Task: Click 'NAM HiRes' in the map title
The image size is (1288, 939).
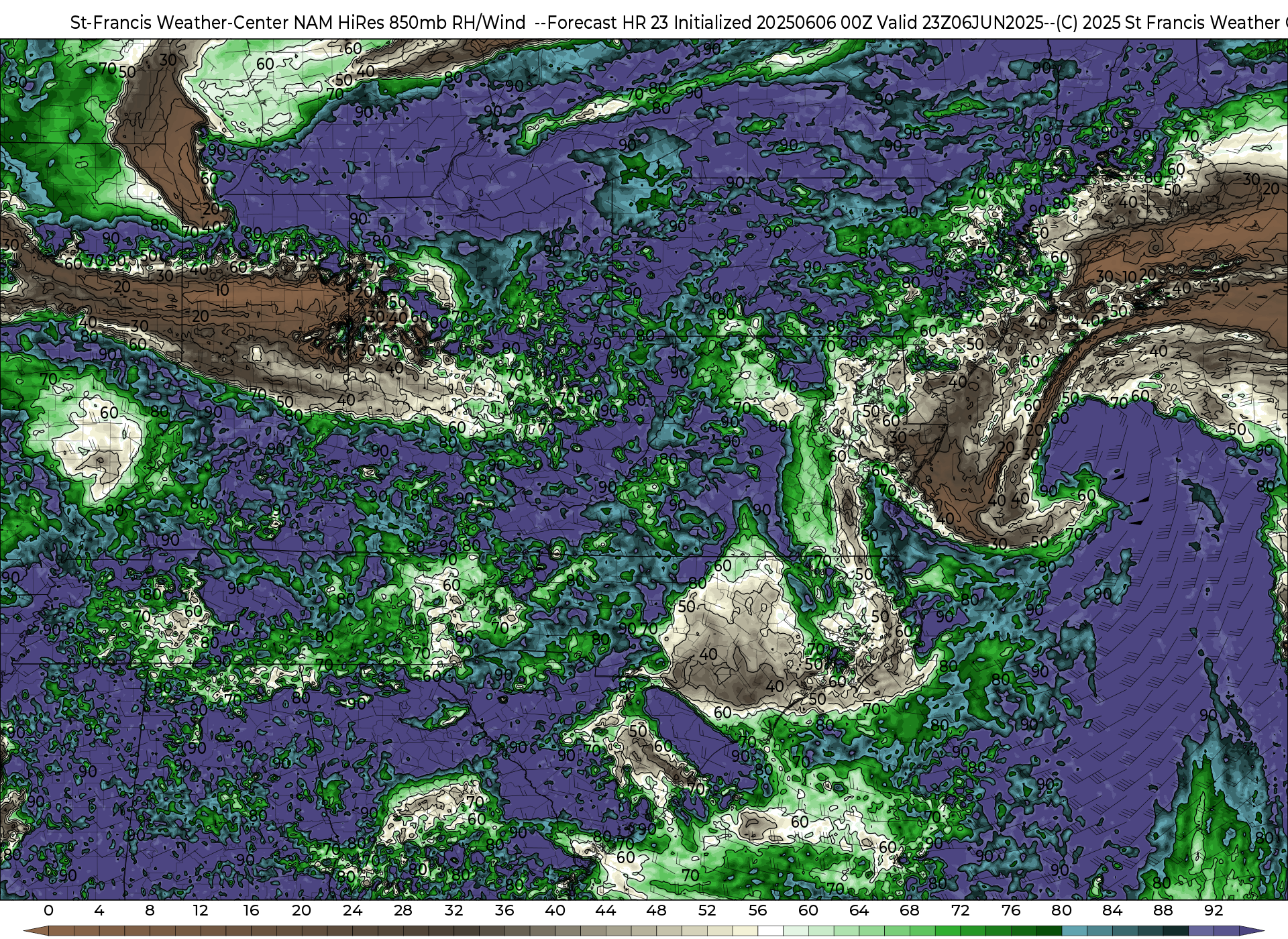Action: [x=339, y=23]
